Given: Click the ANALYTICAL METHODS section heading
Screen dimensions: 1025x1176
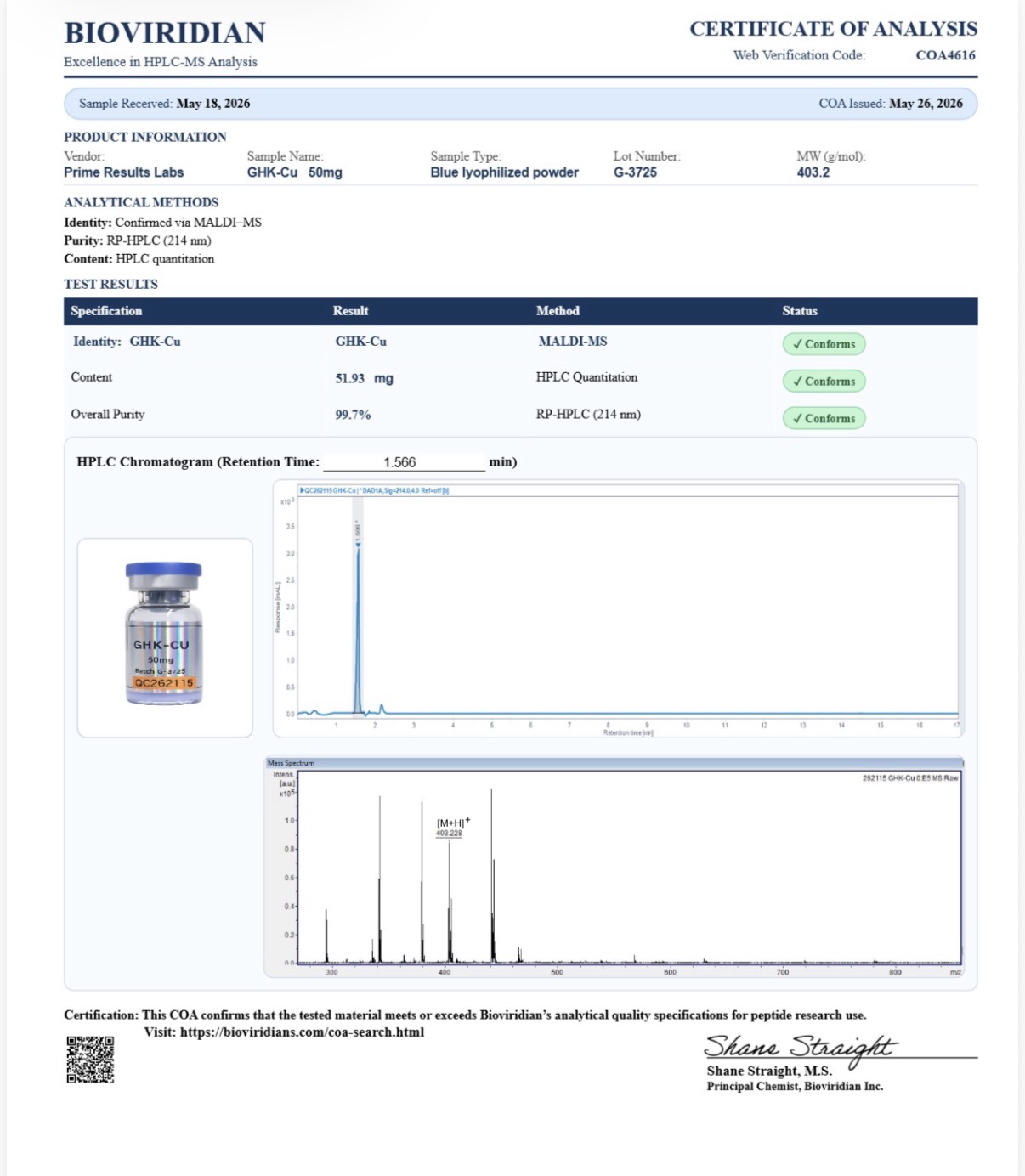Looking at the screenshot, I should coord(141,202).
